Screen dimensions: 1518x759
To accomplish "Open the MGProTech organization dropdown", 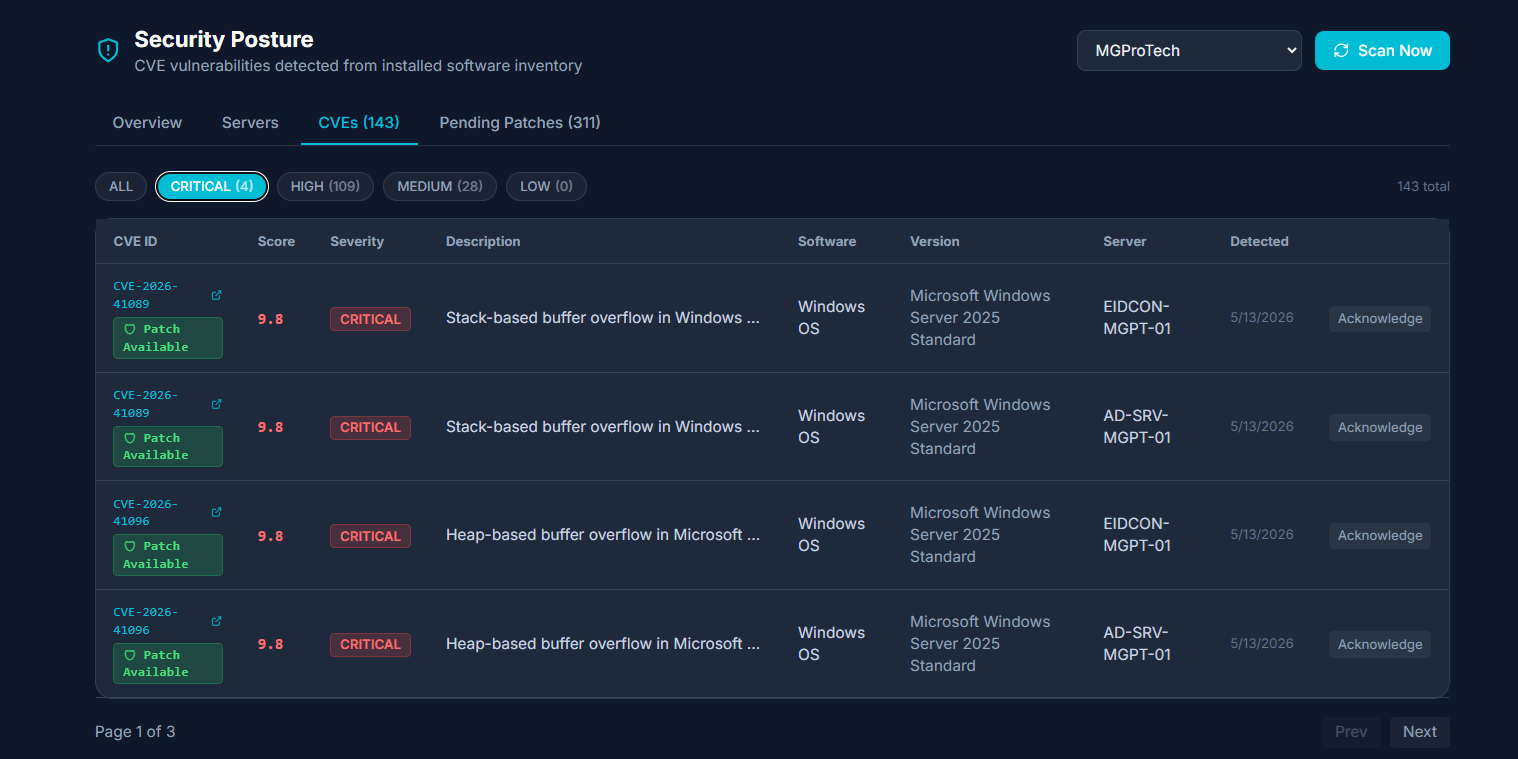I will [1189, 50].
